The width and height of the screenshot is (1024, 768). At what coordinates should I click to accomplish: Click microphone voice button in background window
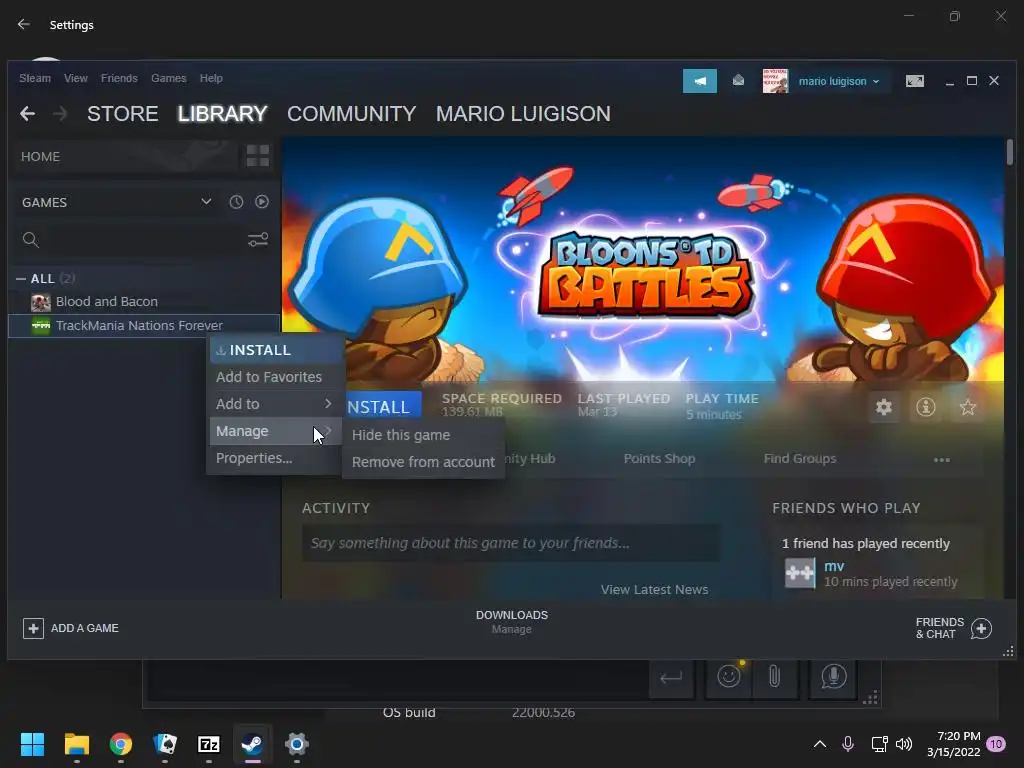pyautogui.click(x=833, y=677)
